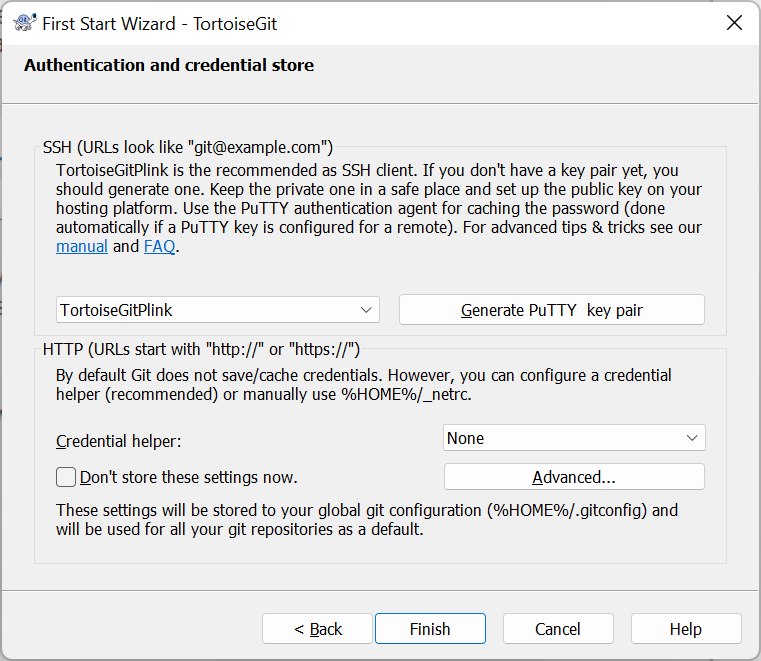Go back to previous wizard page

(317, 629)
